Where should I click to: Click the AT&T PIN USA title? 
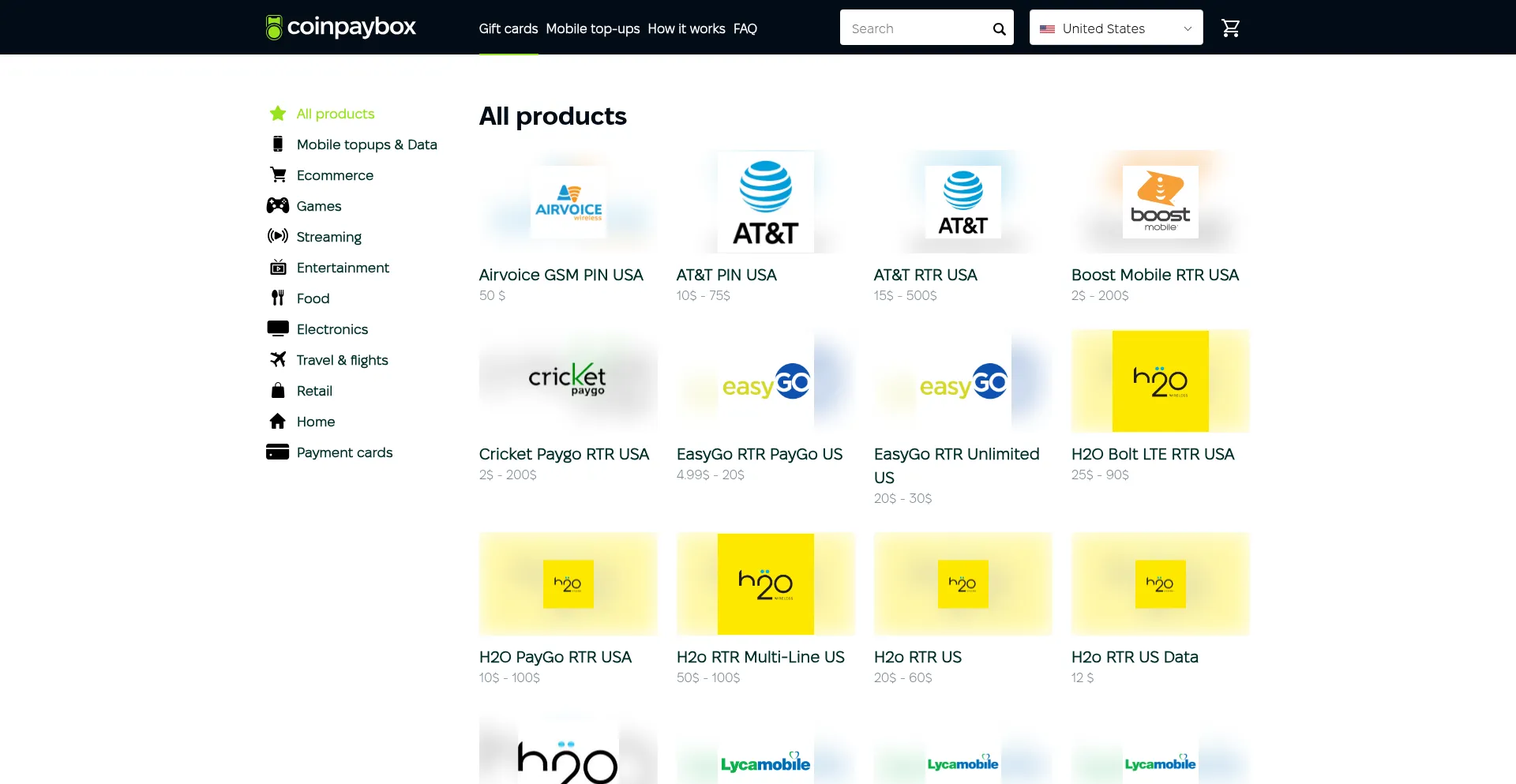pos(726,275)
